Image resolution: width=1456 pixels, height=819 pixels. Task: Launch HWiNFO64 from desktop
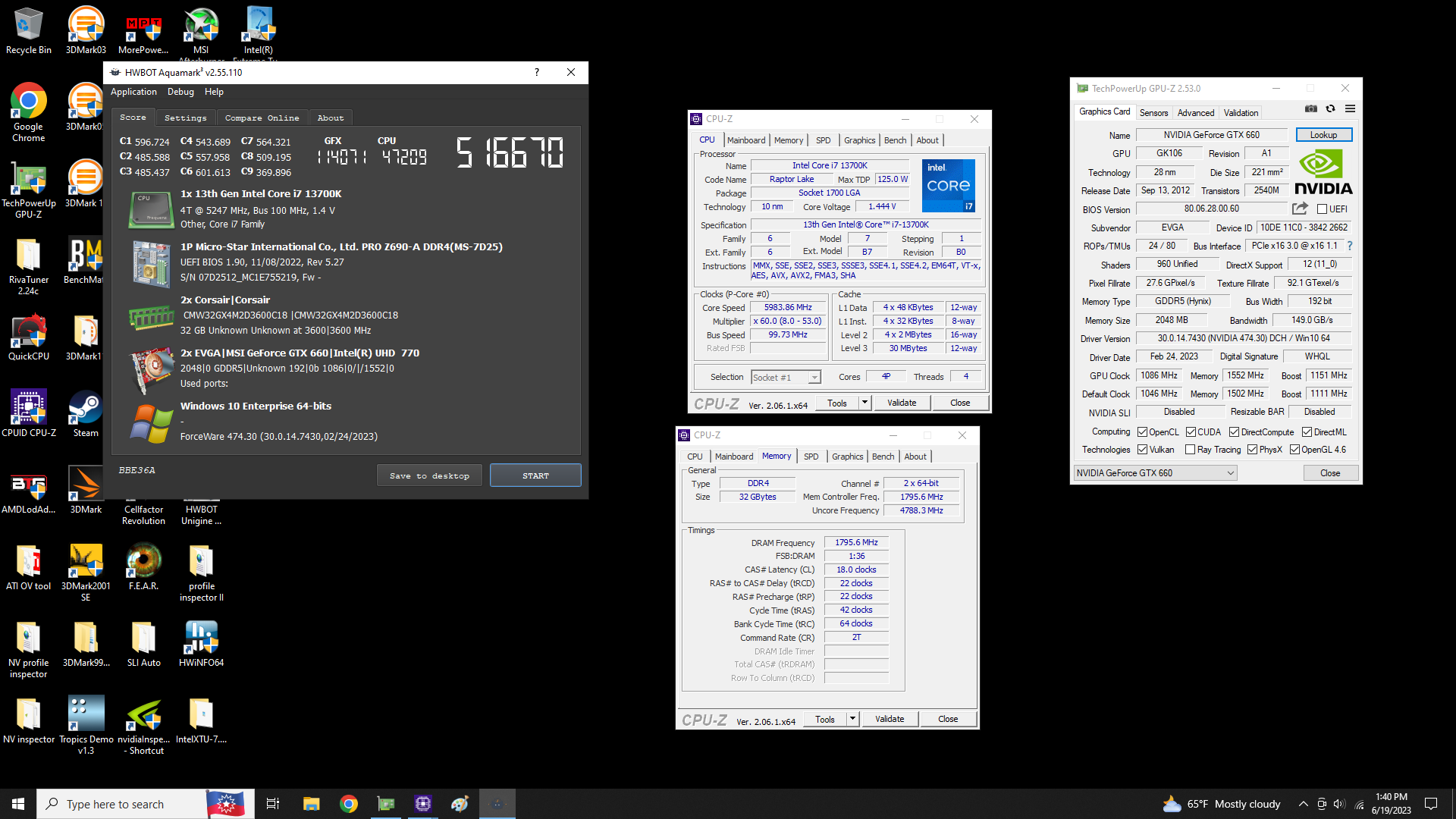201,643
